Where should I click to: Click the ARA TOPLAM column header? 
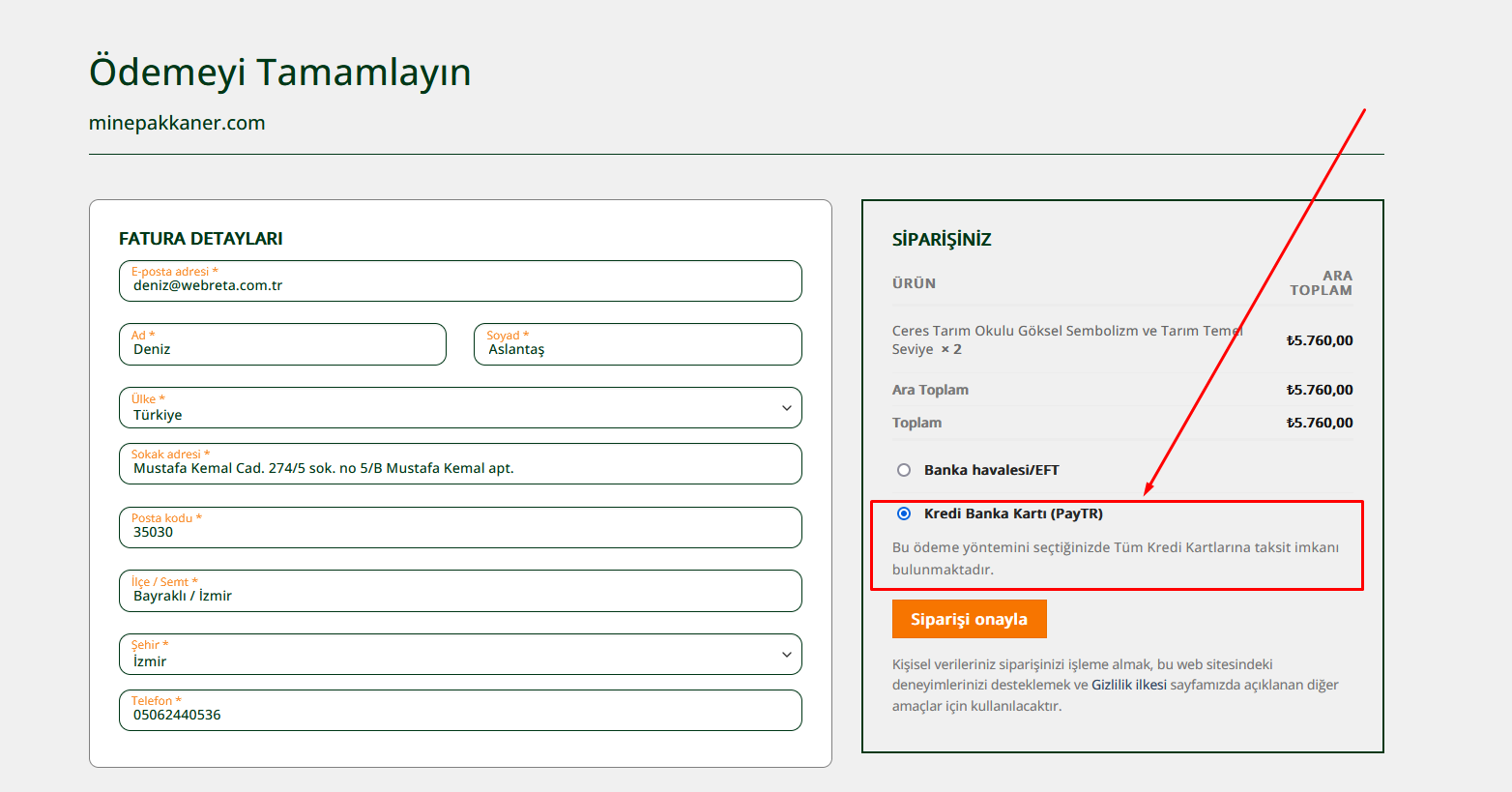(x=1322, y=282)
